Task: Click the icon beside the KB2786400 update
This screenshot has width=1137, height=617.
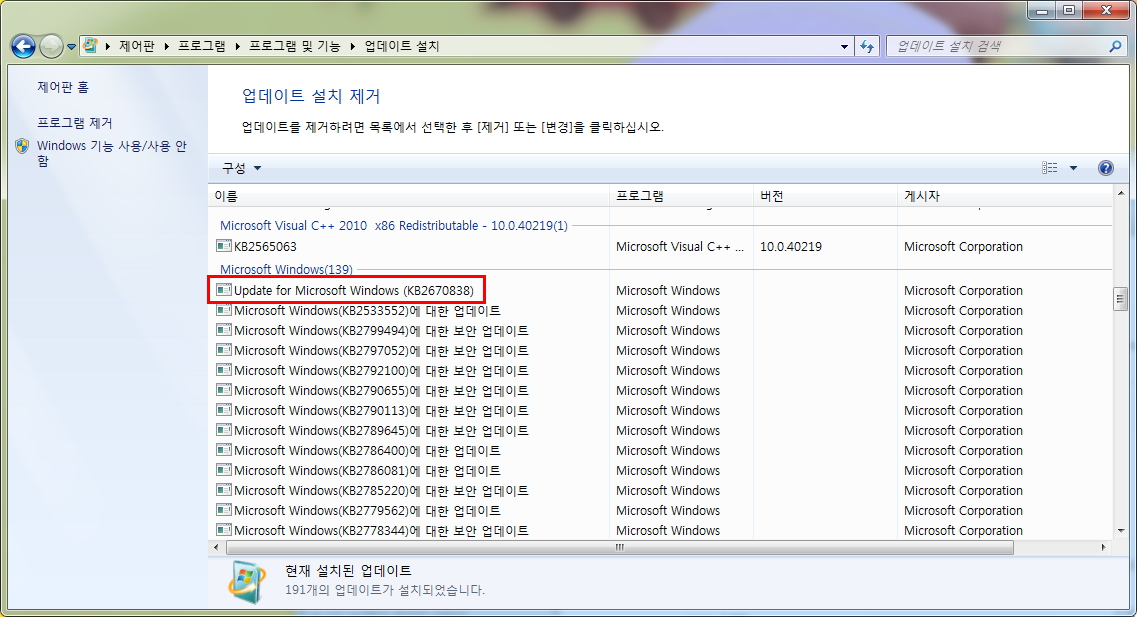Action: (x=224, y=450)
